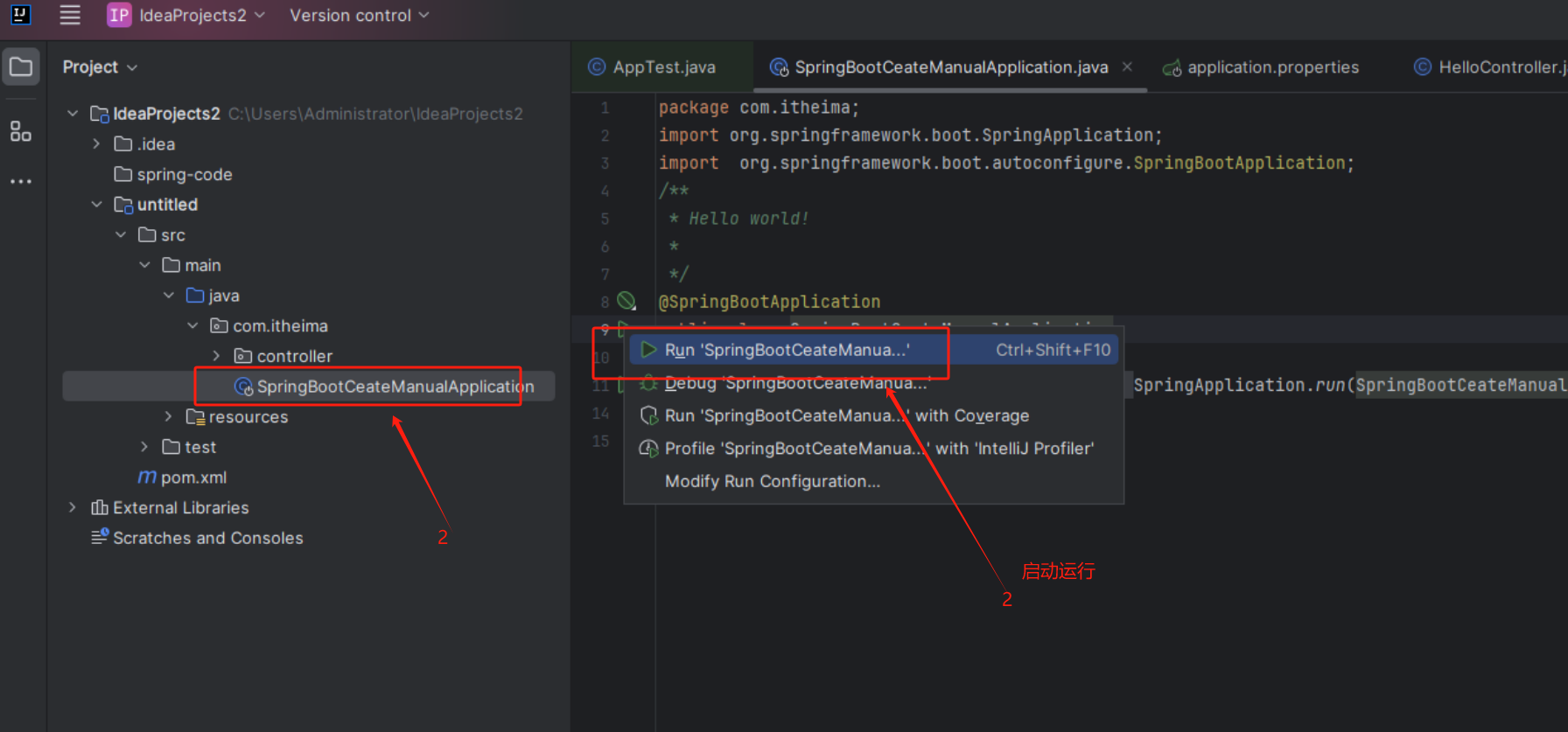
Task: Switch to the AppTest.java tab
Action: click(x=662, y=67)
